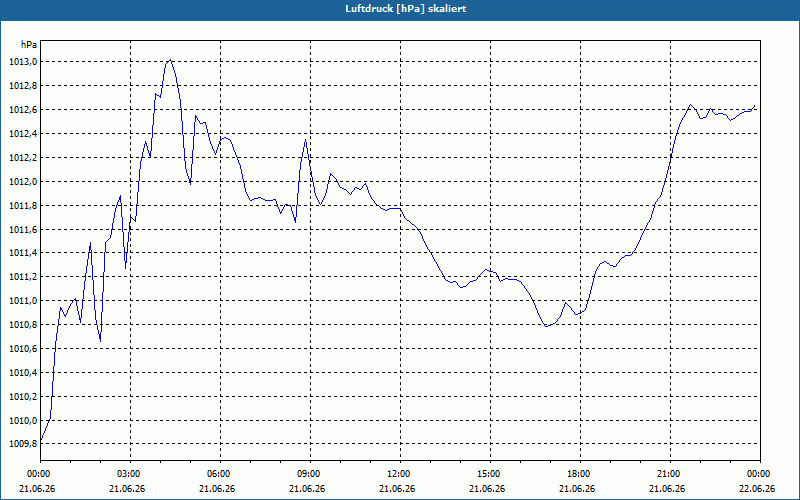This screenshot has width=800, height=500.
Task: Click the curve minimum near 17:00
Action: (x=546, y=326)
